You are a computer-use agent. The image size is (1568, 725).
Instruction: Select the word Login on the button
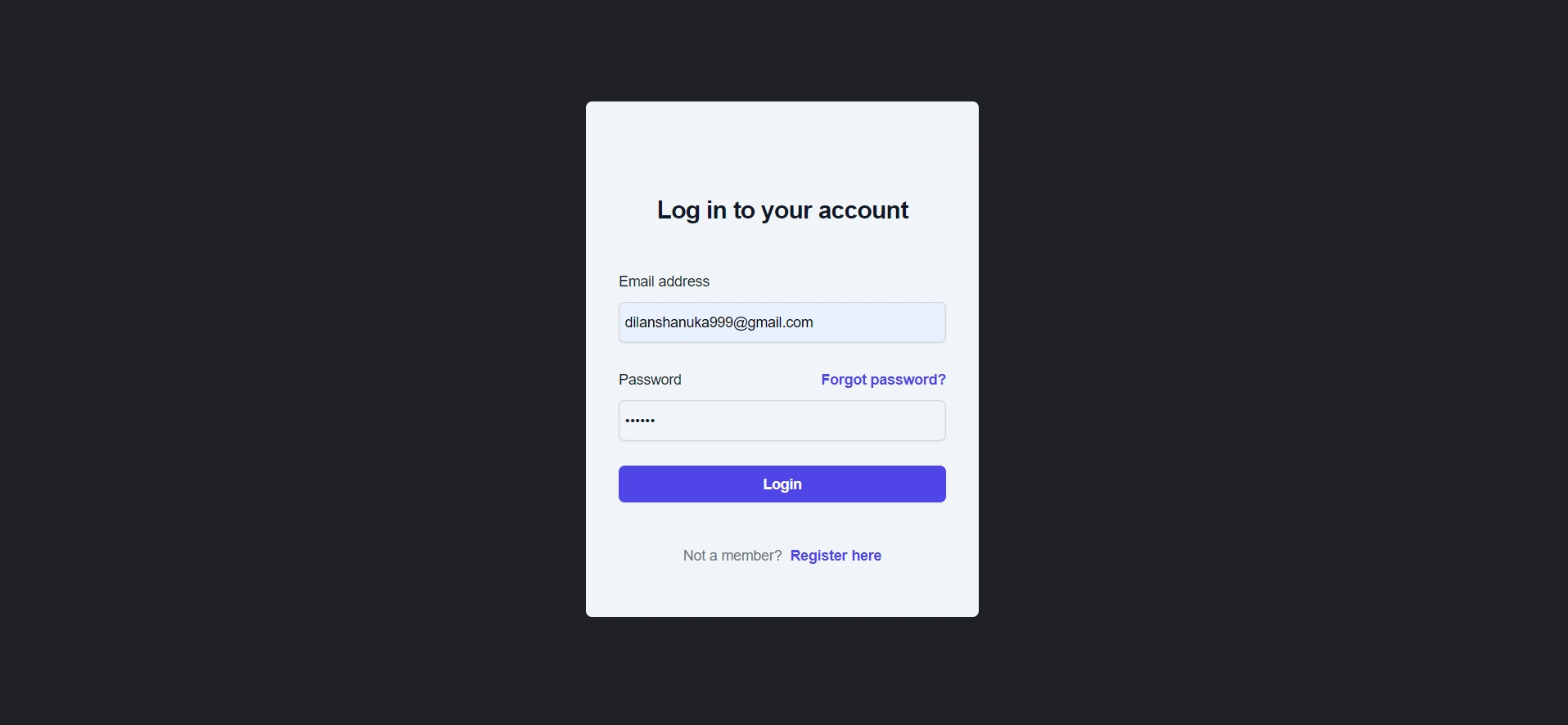782,484
